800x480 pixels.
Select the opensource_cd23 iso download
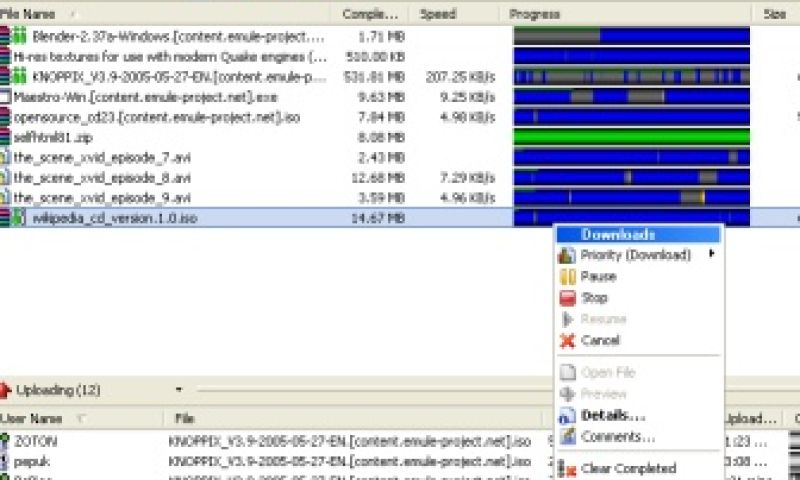coord(157,117)
